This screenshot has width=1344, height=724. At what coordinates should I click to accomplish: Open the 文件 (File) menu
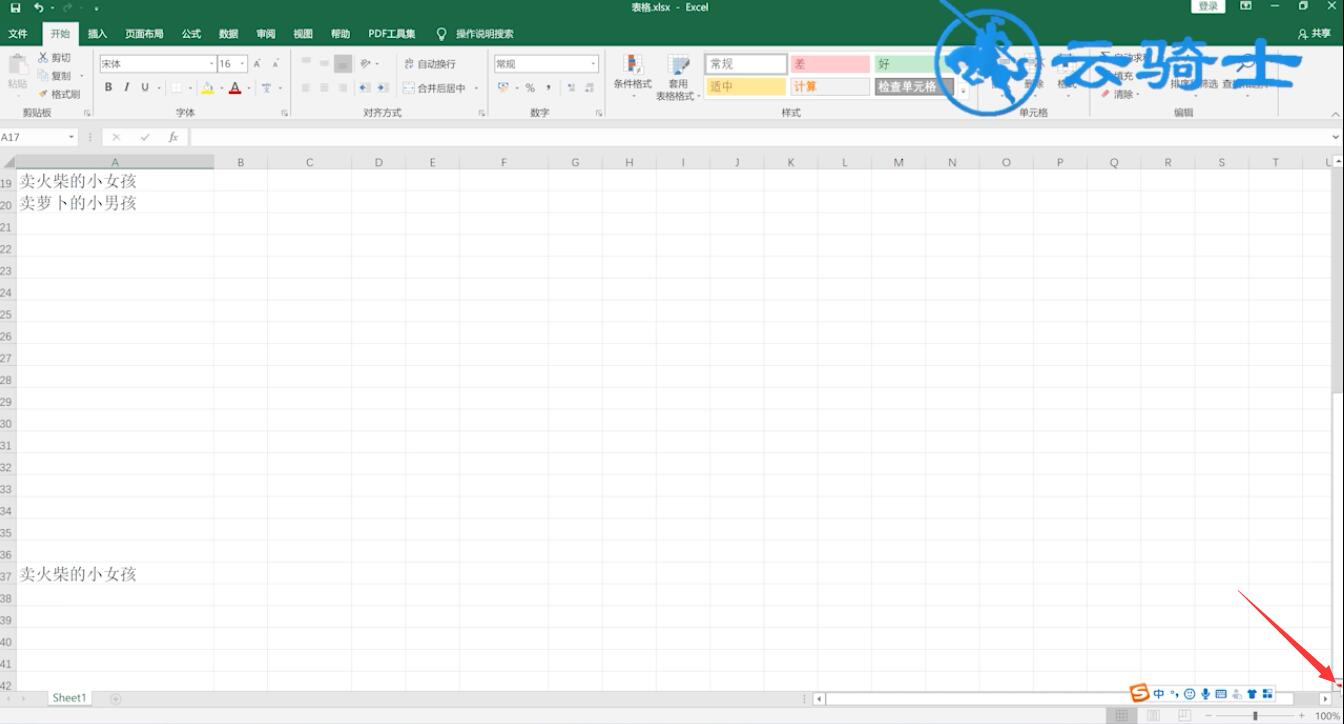pyautogui.click(x=18, y=34)
